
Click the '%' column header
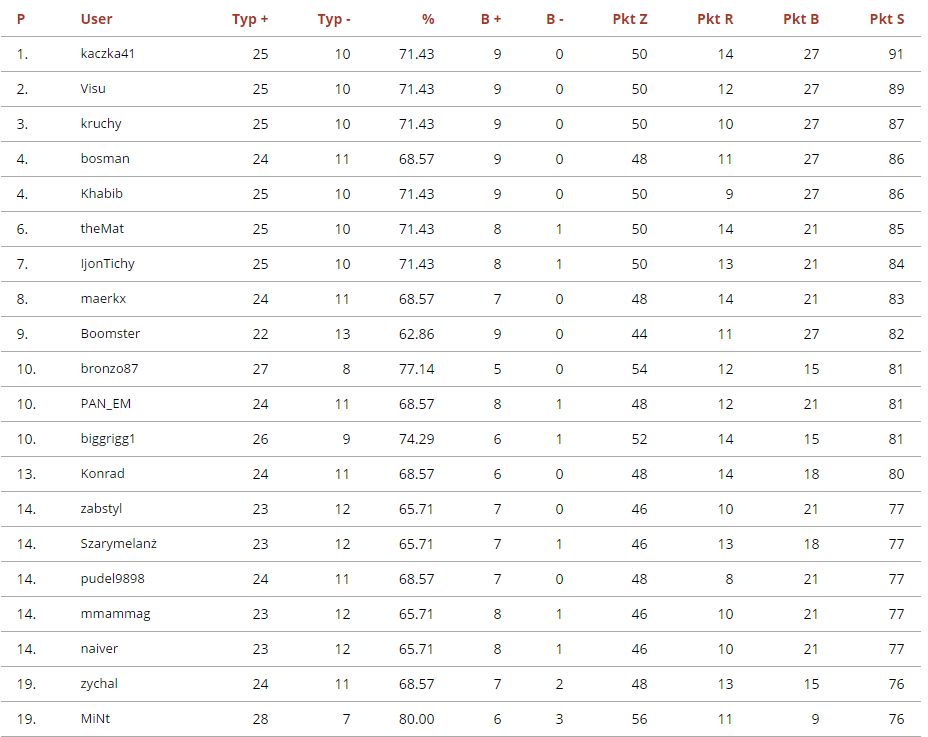tap(428, 19)
